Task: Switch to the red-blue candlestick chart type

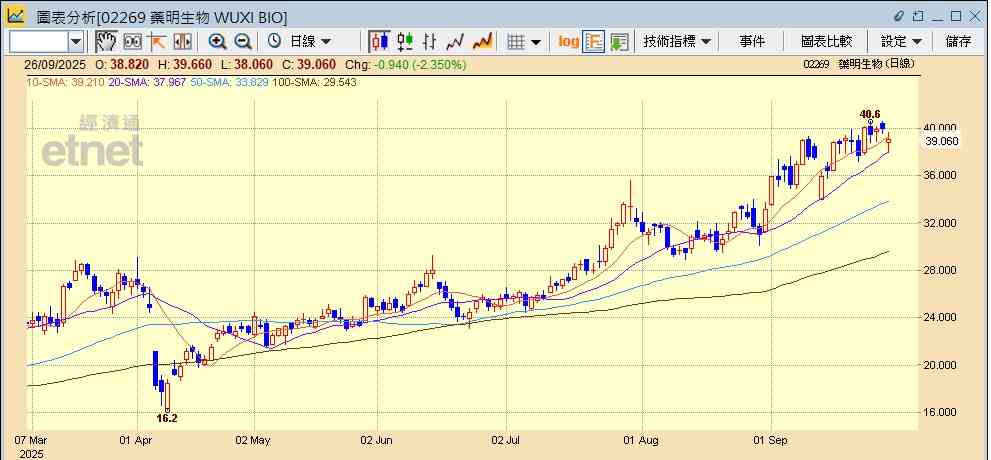Action: click(x=380, y=42)
